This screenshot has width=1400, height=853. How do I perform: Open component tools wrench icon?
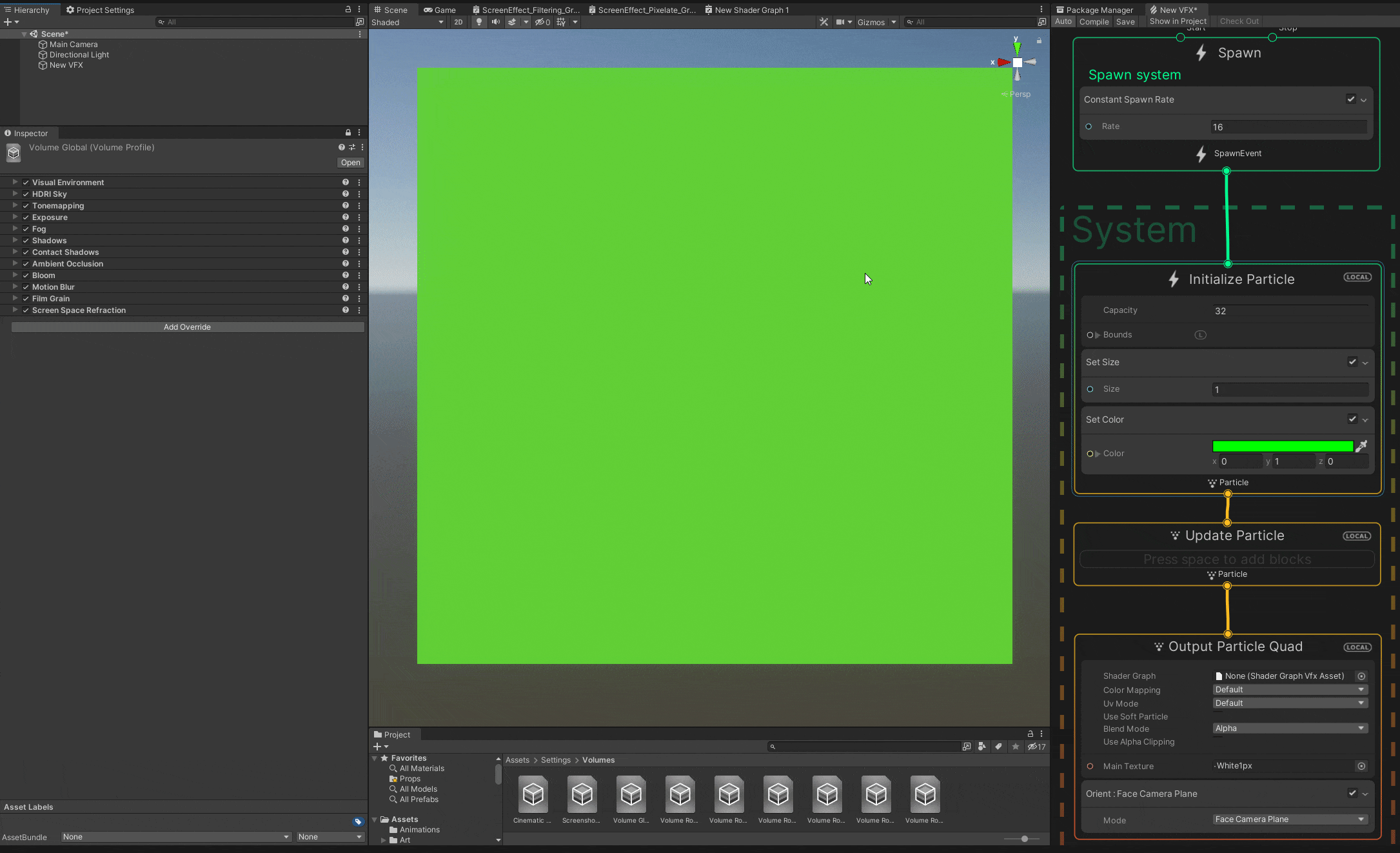tap(823, 22)
